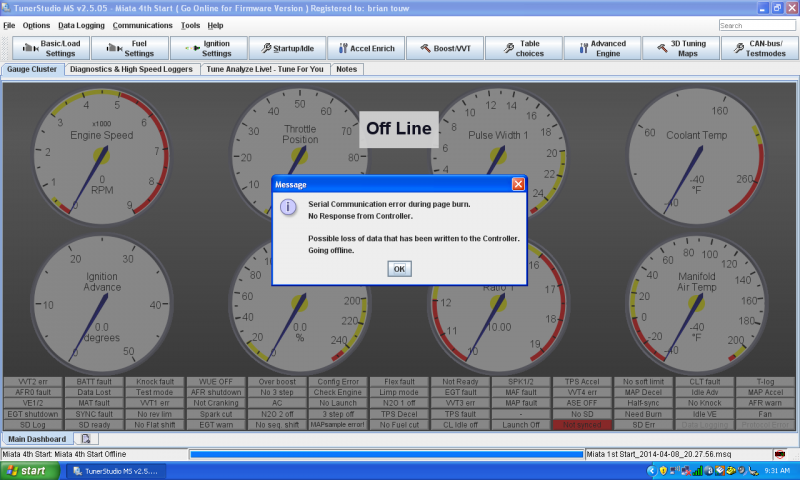The height and width of the screenshot is (480, 800).
Task: Click the 'T-log' indicator
Action: pos(765,382)
